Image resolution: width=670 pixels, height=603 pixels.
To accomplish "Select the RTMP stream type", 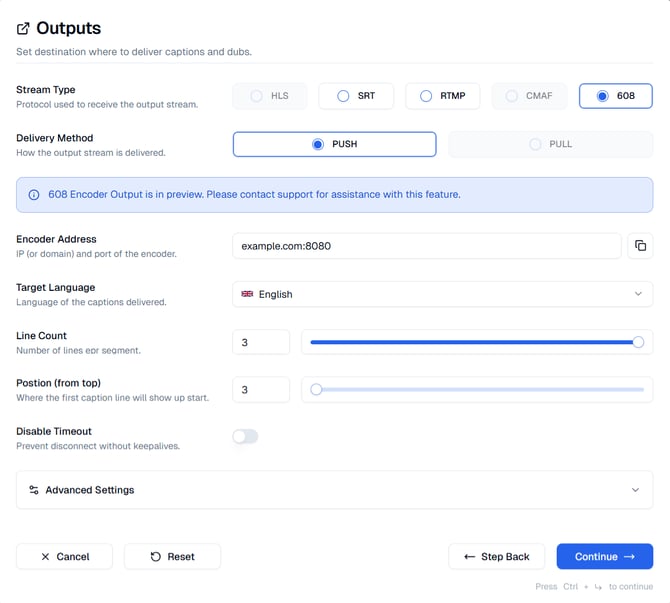I will point(442,96).
